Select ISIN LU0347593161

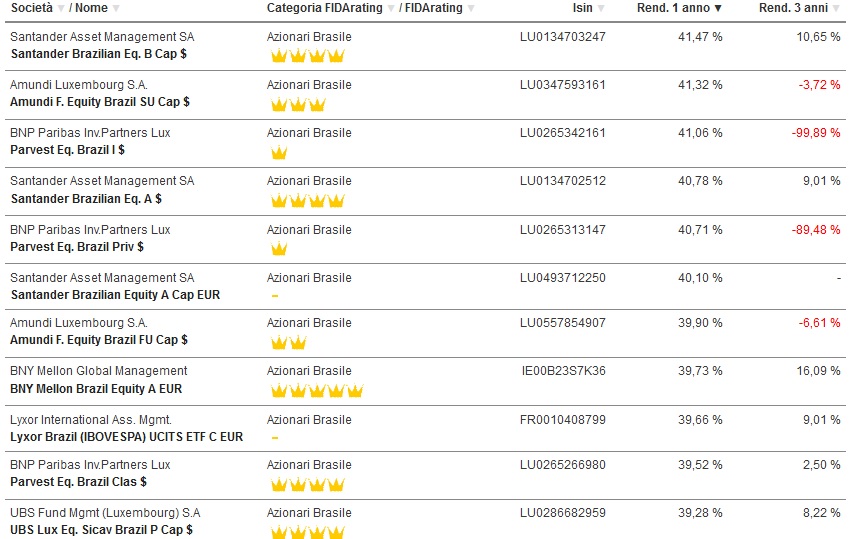click(563, 85)
